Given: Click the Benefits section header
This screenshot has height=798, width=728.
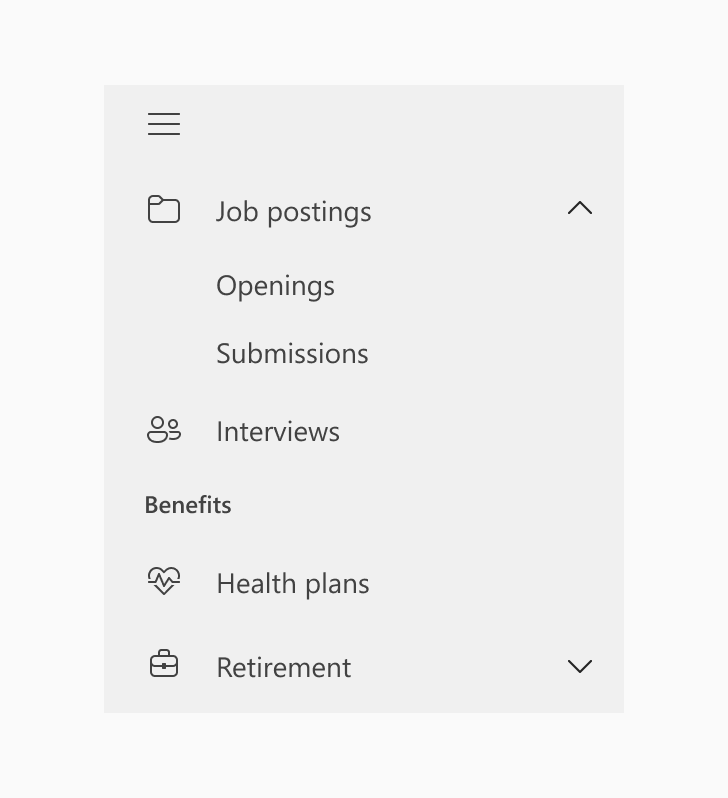Looking at the screenshot, I should coord(188,505).
